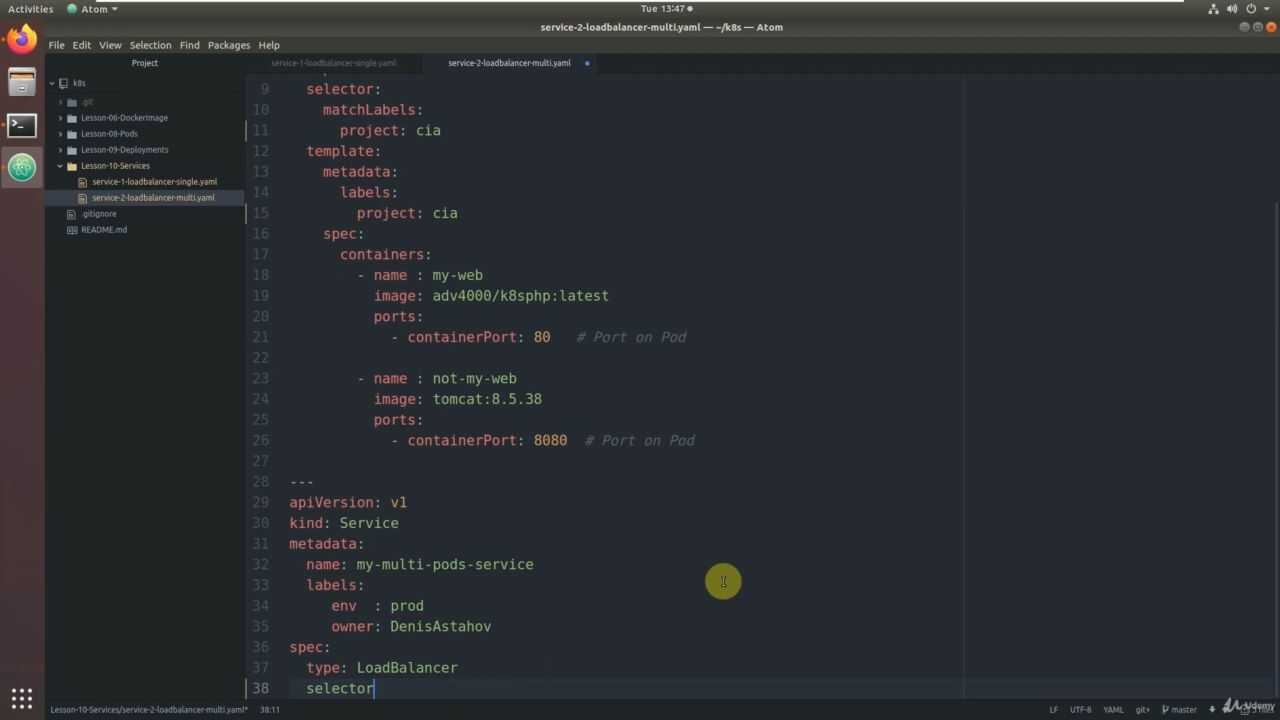Collapse the k8s project root
The width and height of the screenshot is (1280, 720).
(52, 83)
